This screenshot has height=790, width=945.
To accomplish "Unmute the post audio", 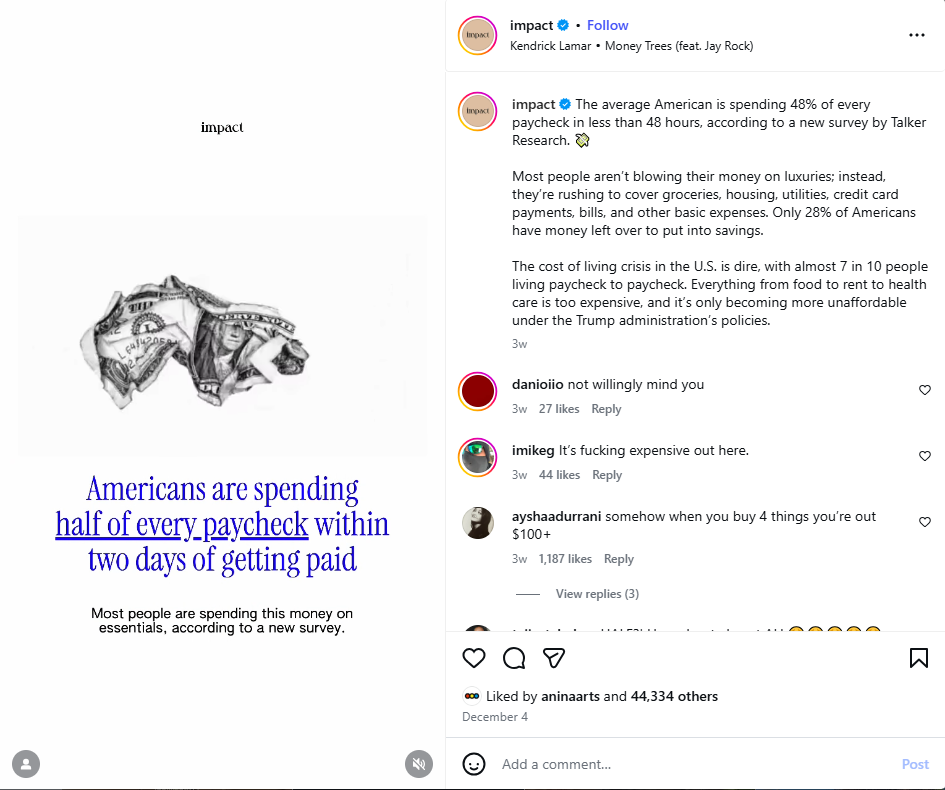I will click(x=418, y=764).
